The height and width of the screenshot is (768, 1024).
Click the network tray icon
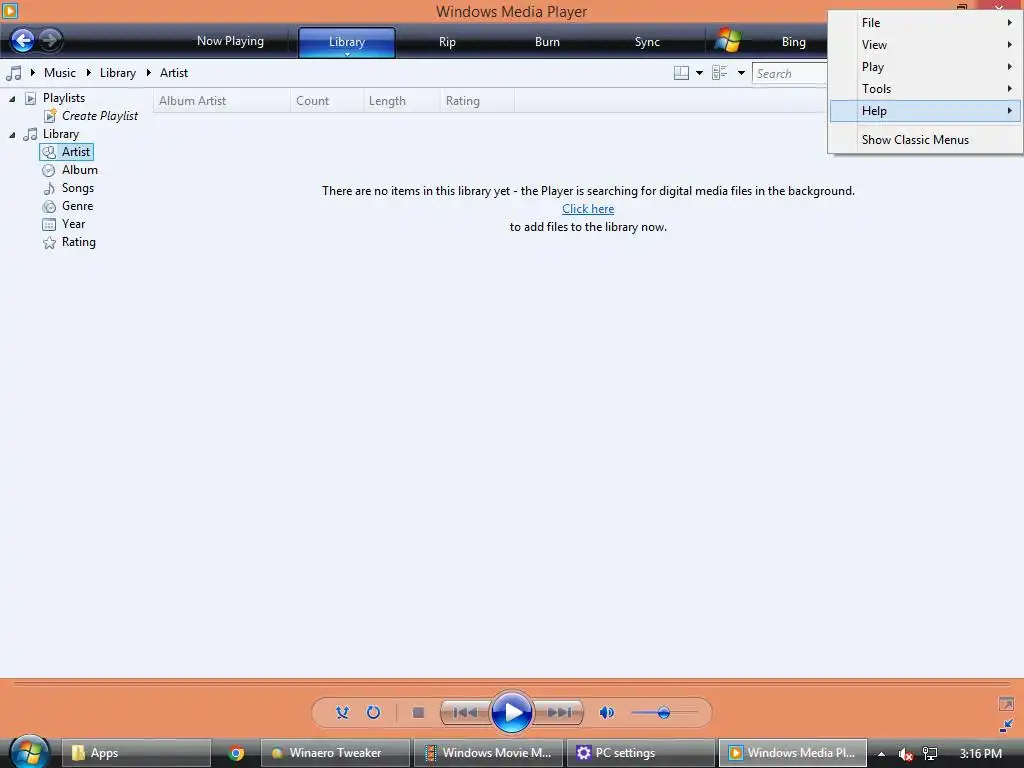click(x=930, y=754)
